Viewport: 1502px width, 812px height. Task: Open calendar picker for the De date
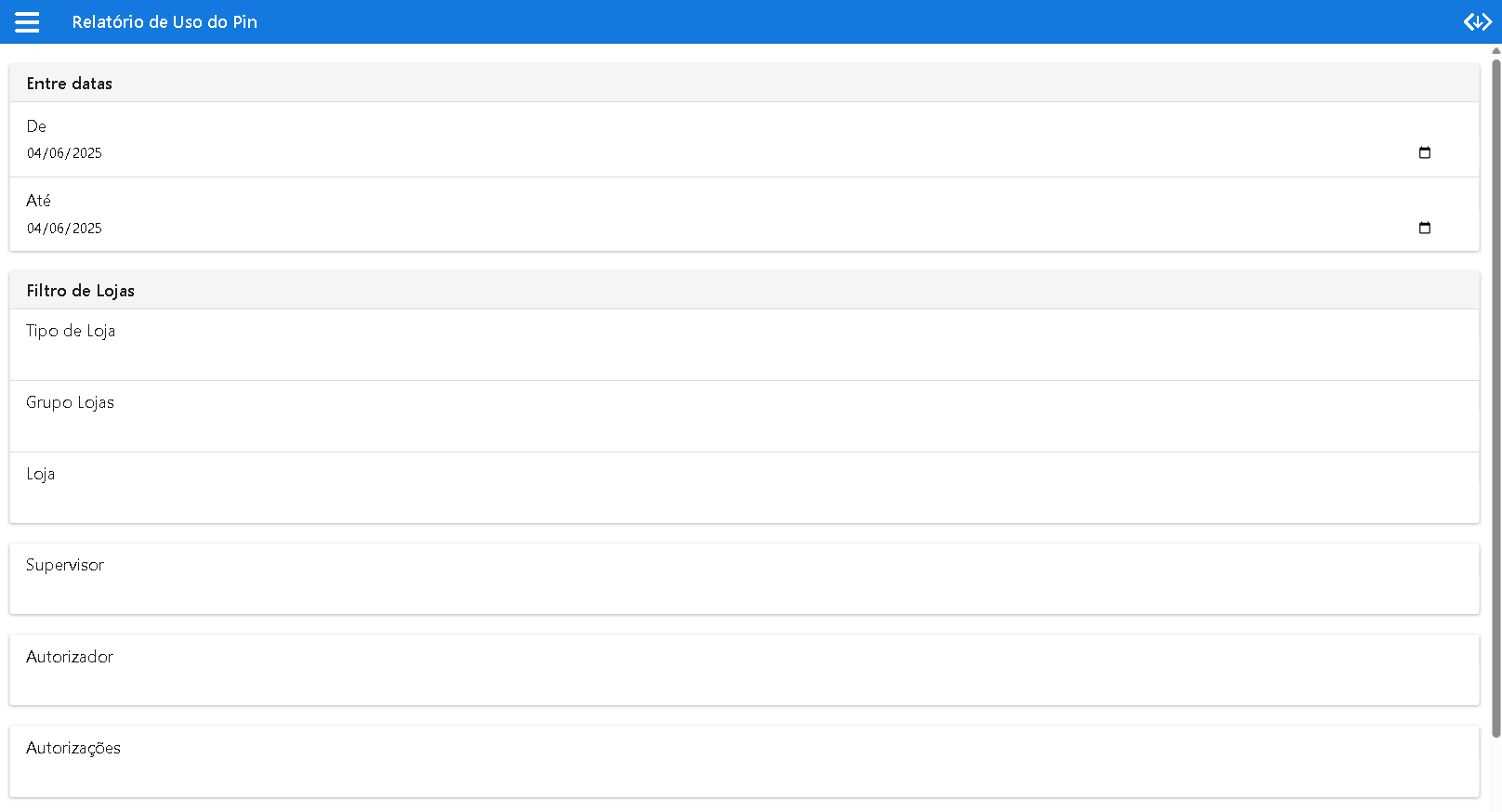click(x=1425, y=153)
